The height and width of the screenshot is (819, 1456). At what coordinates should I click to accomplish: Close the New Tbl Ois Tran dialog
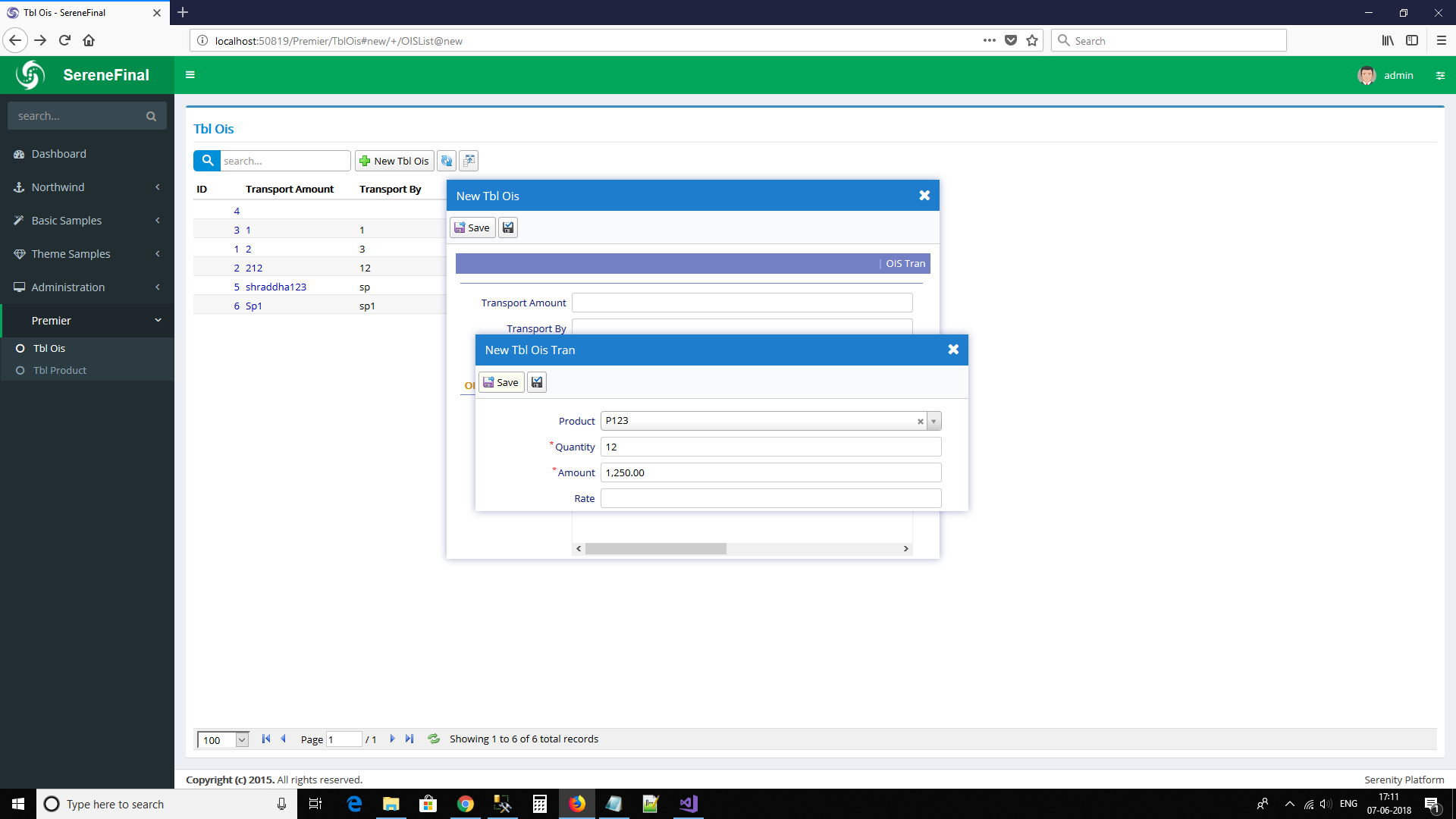pyautogui.click(x=953, y=350)
